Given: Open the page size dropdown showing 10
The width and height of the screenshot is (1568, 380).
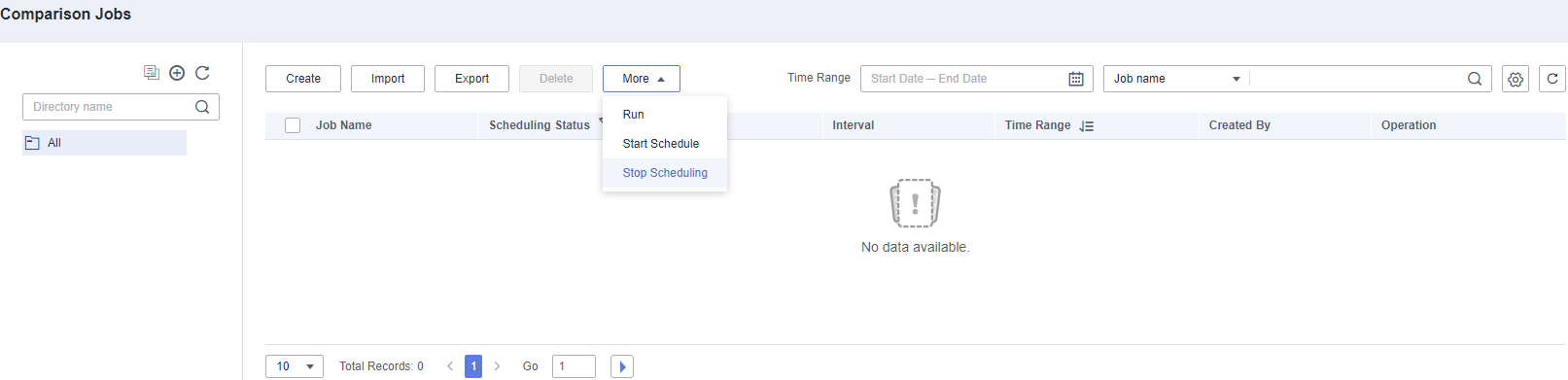Looking at the screenshot, I should pyautogui.click(x=295, y=366).
